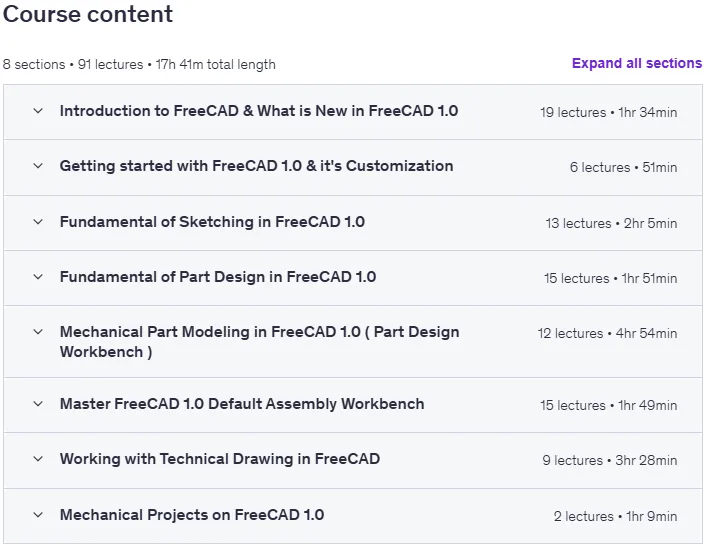Open Mechanical Projects on FreeCAD title
The height and width of the screenshot is (546, 705).
(192, 515)
